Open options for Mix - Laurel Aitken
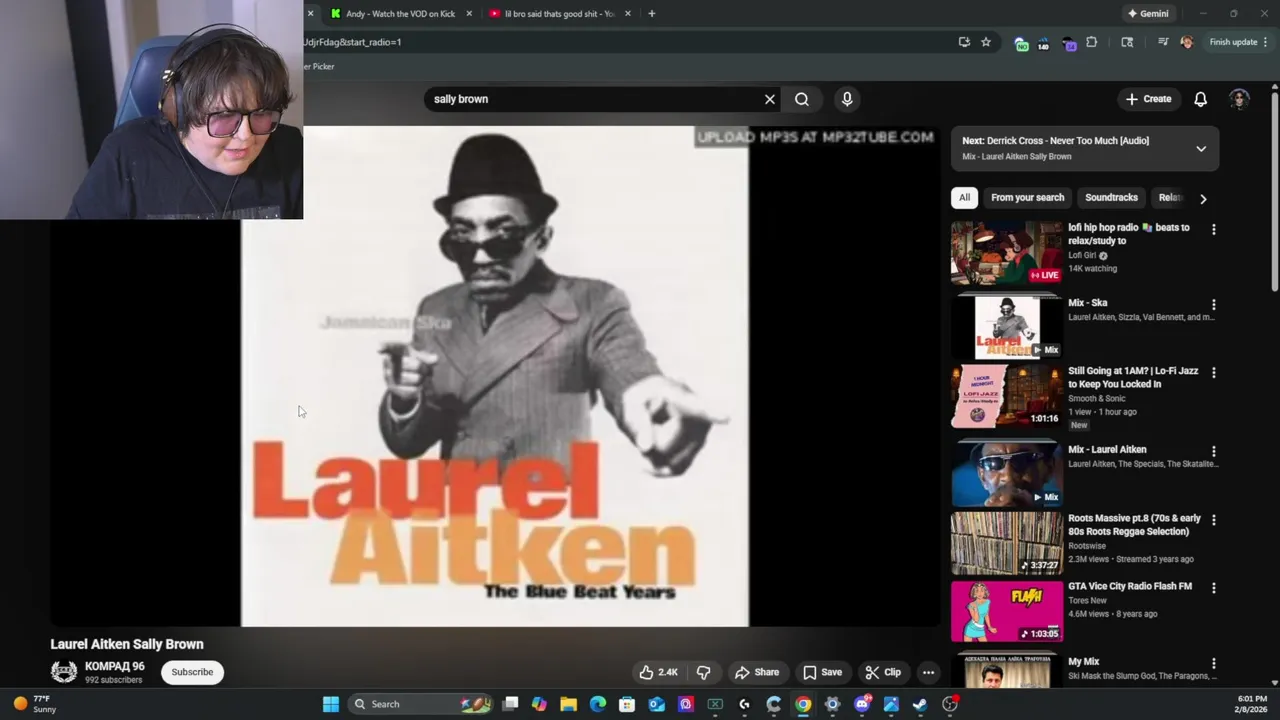Viewport: 1280px width, 720px height. pyautogui.click(x=1214, y=451)
